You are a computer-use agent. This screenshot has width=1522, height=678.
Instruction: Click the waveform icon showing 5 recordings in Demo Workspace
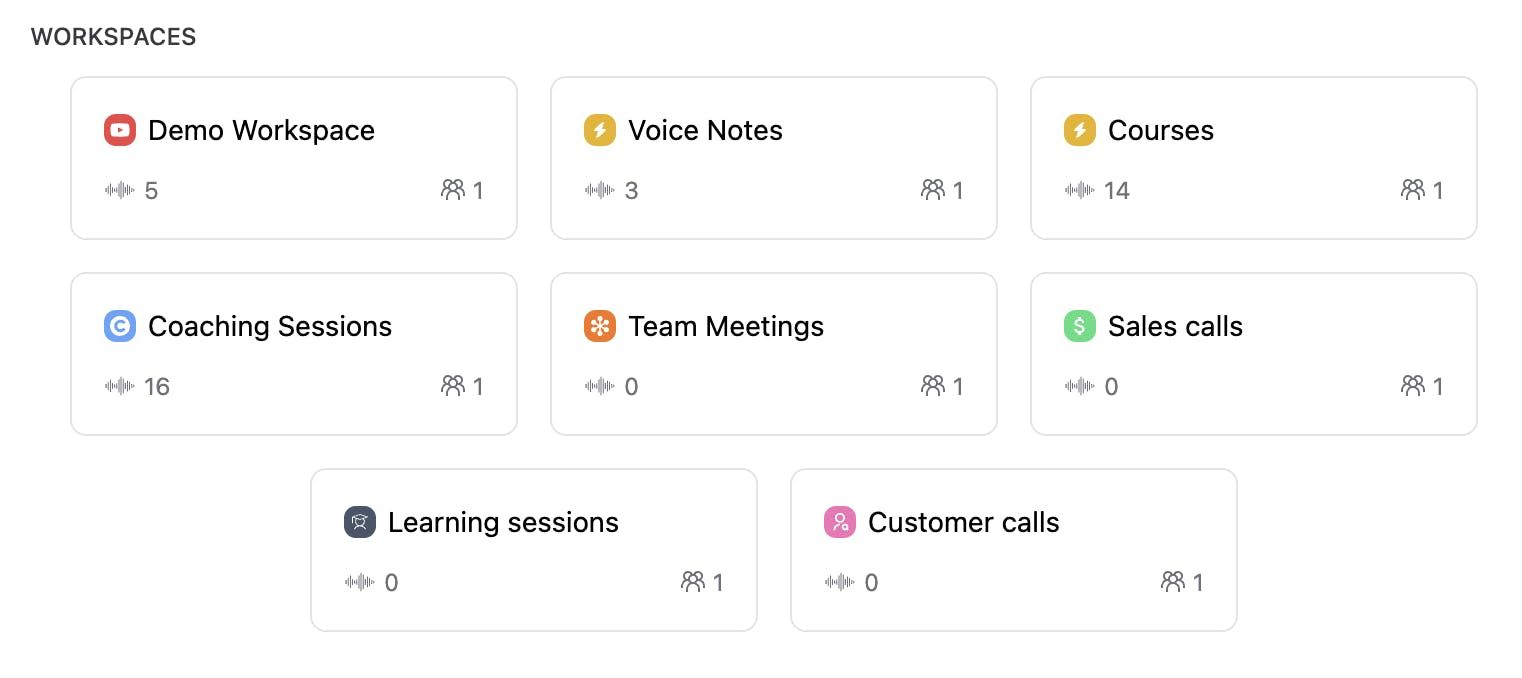(118, 190)
